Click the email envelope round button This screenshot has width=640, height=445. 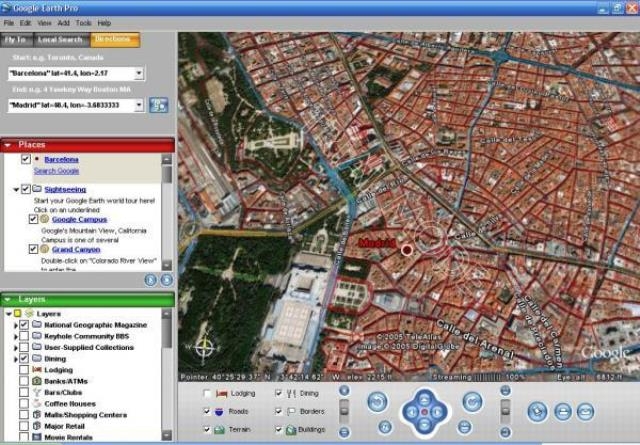coord(585,412)
